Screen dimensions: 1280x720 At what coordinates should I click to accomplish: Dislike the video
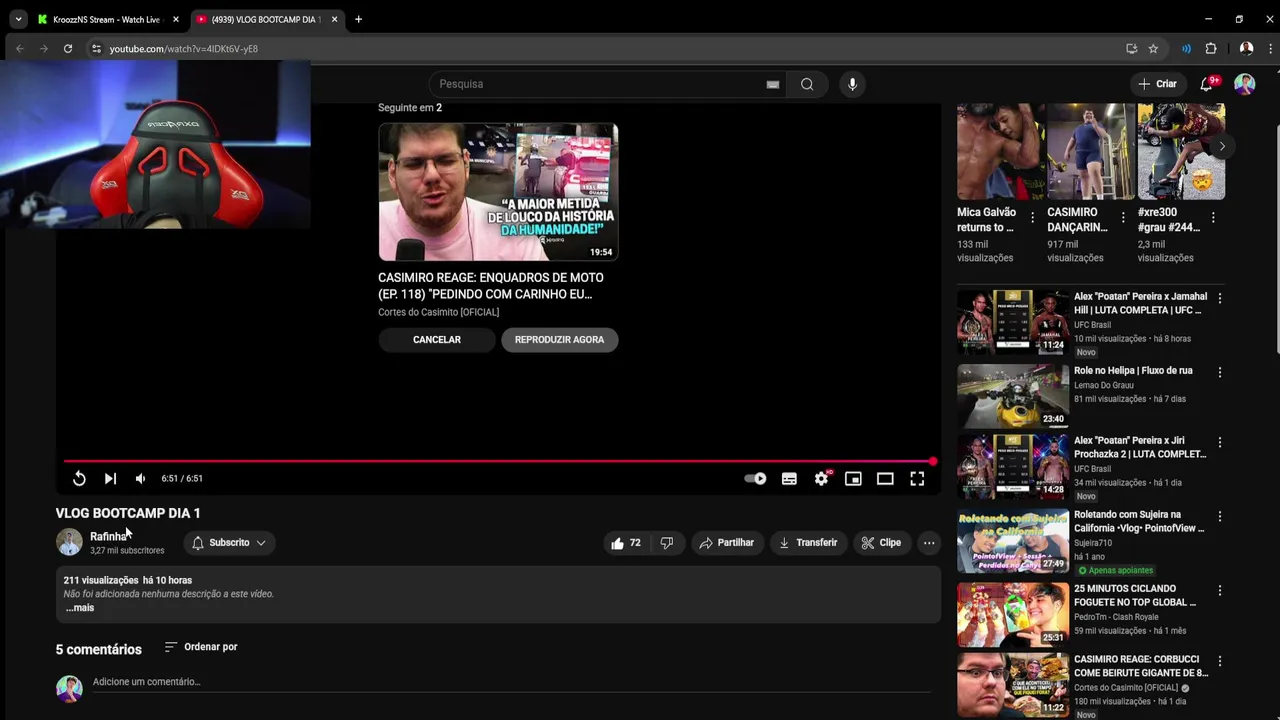pos(667,543)
